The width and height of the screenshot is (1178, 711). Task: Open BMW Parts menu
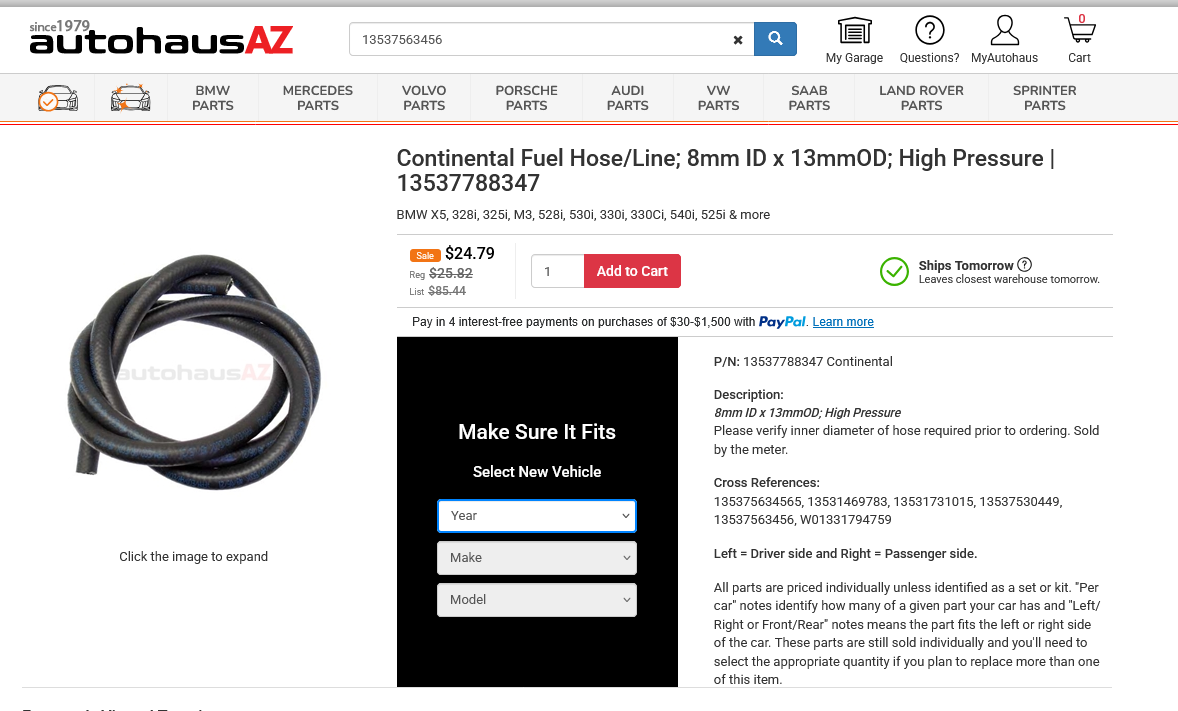click(213, 98)
